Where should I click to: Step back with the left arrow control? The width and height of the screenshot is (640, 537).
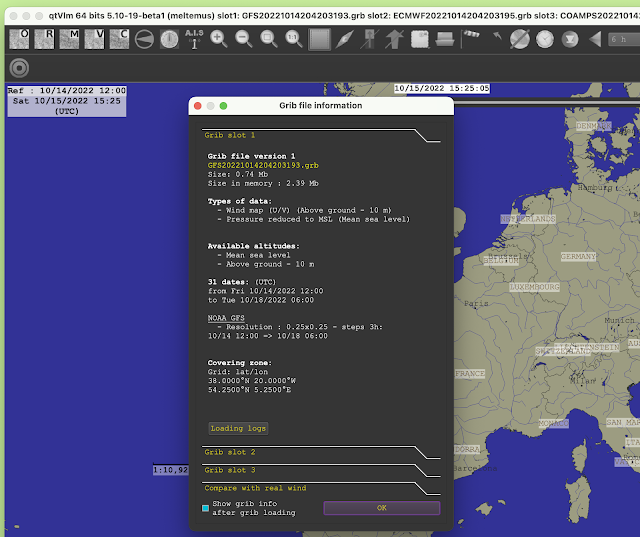pyautogui.click(x=596, y=39)
